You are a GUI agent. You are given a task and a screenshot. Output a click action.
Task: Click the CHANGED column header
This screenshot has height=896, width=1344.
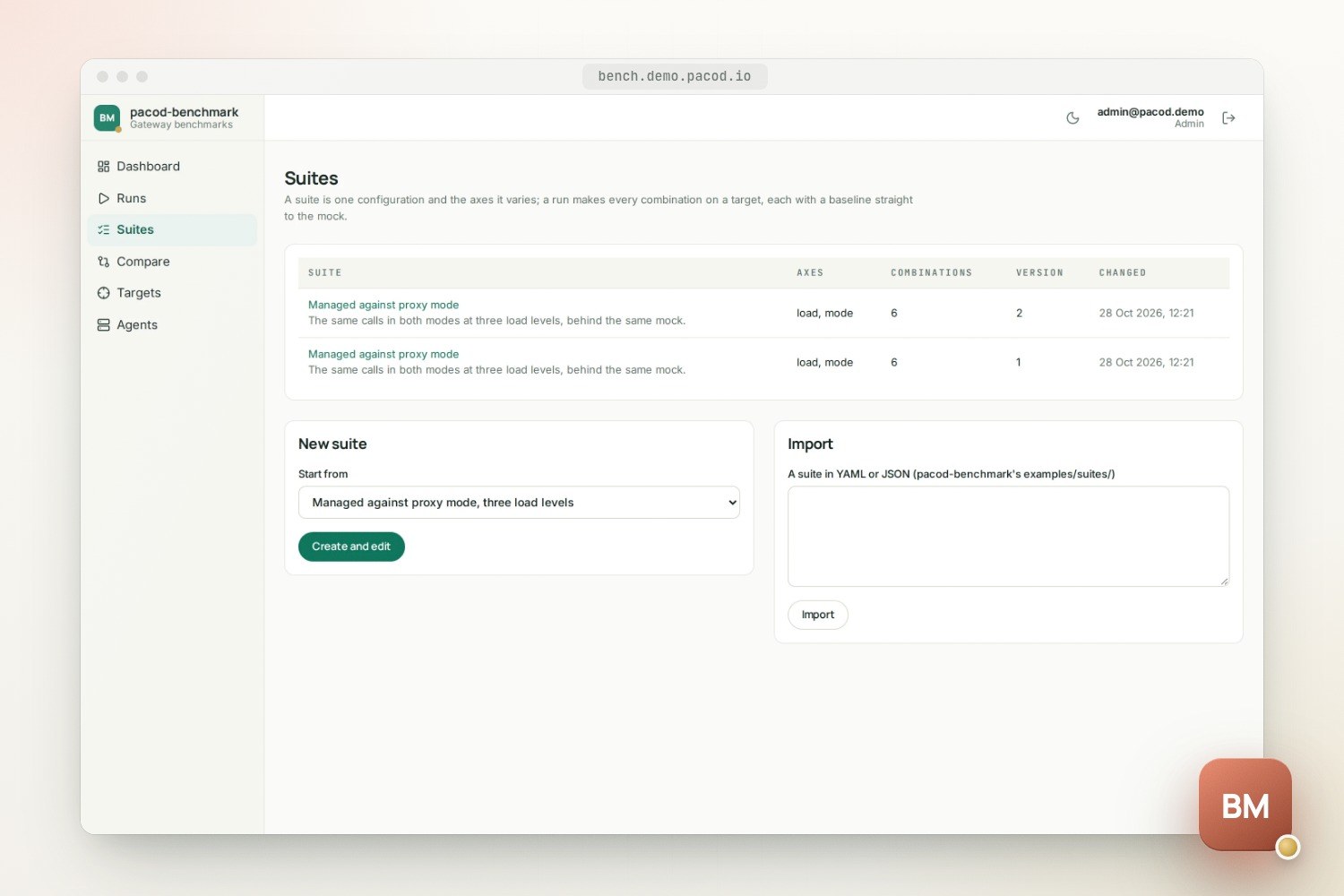pyautogui.click(x=1123, y=272)
